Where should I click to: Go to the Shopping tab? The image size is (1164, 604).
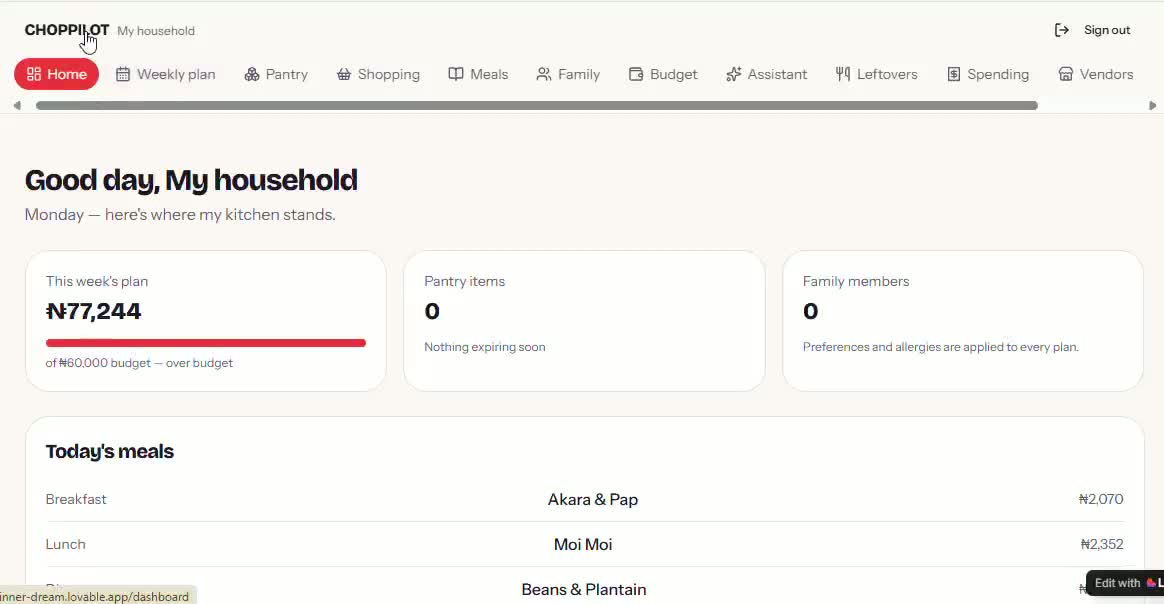pyautogui.click(x=378, y=74)
